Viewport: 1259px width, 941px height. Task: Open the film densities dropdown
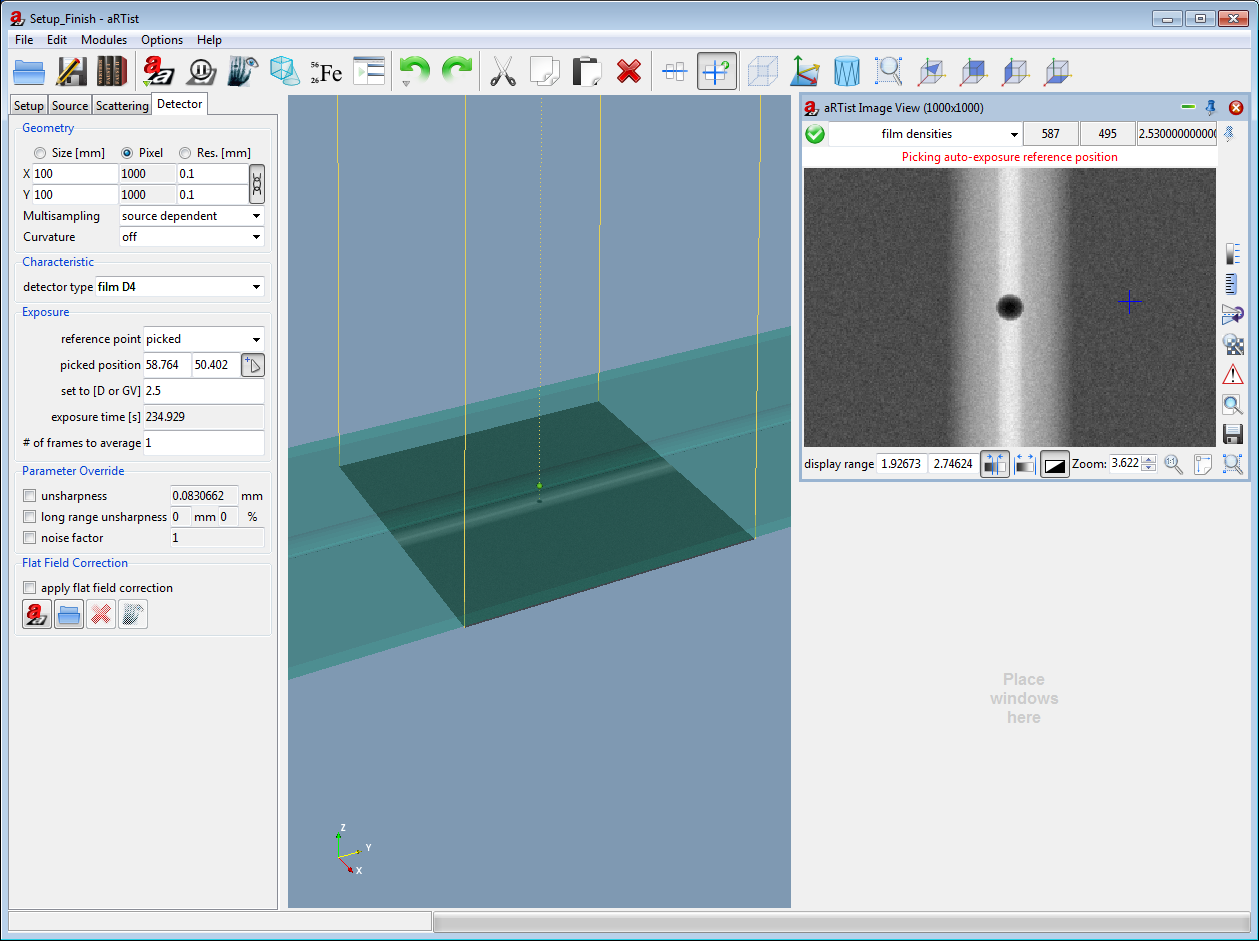(925, 134)
